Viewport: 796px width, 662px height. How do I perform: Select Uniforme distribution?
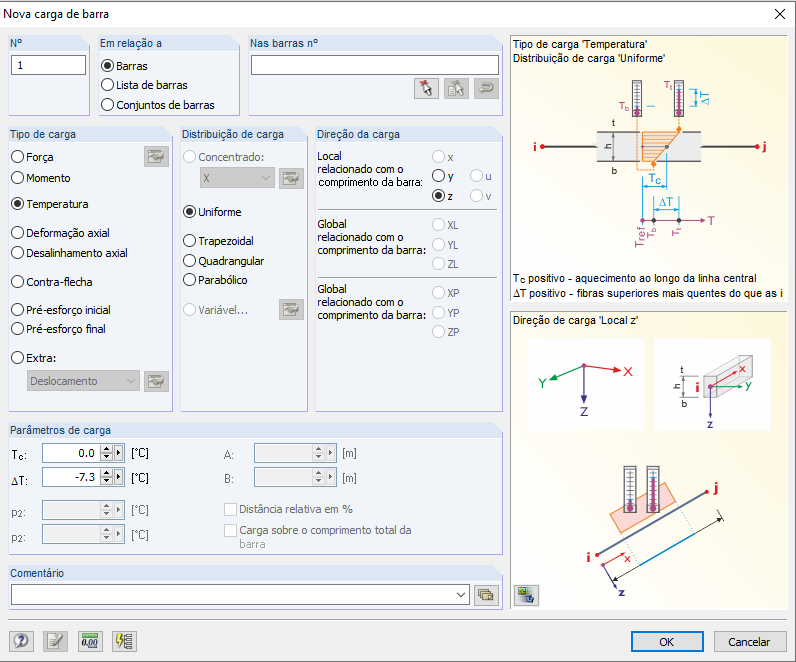click(x=189, y=212)
